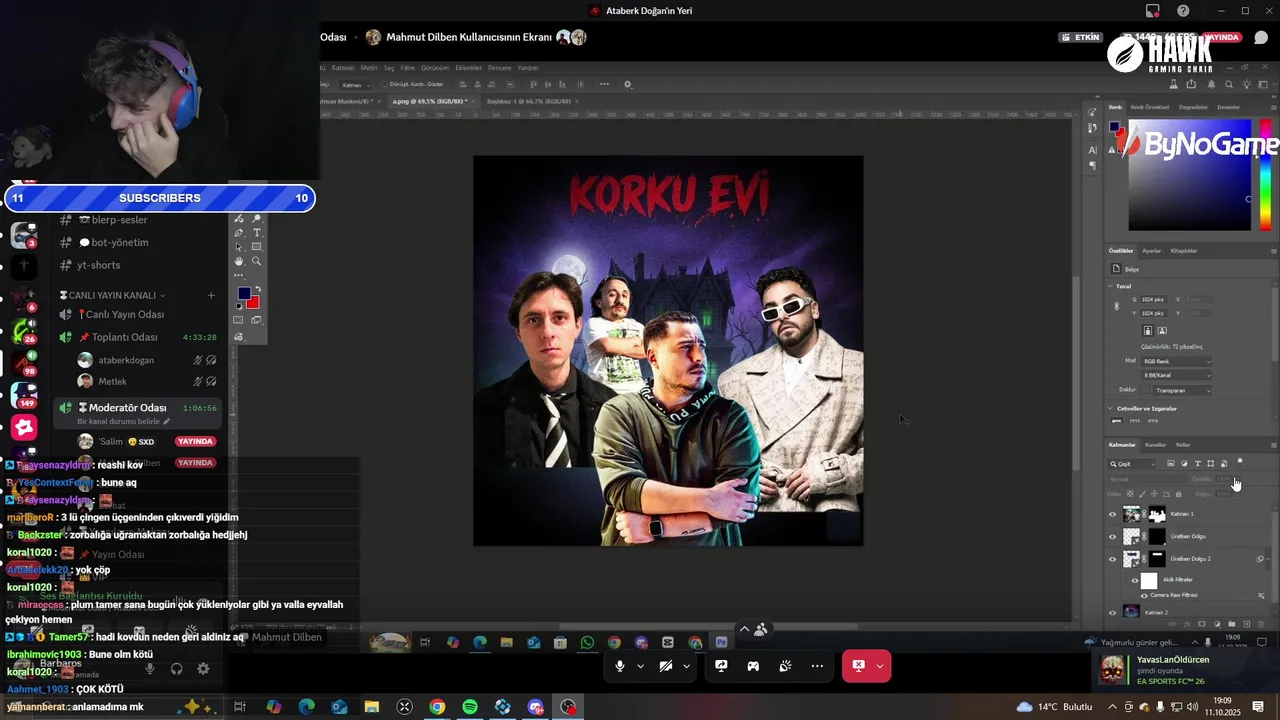Add channel plus next to CANLI YAYIN KANALI

211,295
